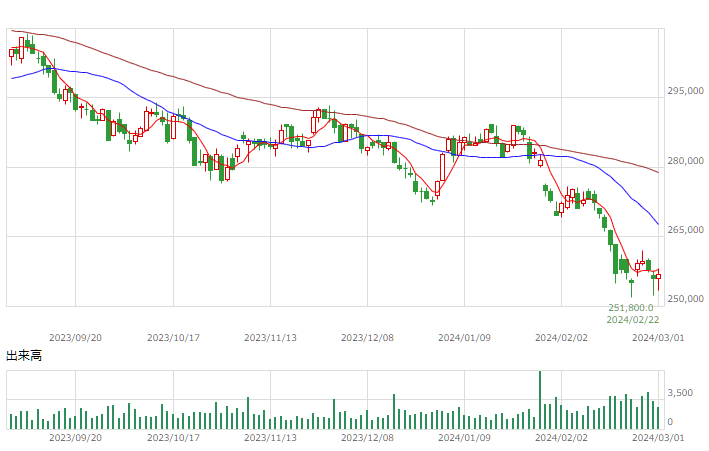This screenshot has height=451, width=709.
Task: Click the 2023/09/20 date label under price chart
Action: tap(76, 337)
